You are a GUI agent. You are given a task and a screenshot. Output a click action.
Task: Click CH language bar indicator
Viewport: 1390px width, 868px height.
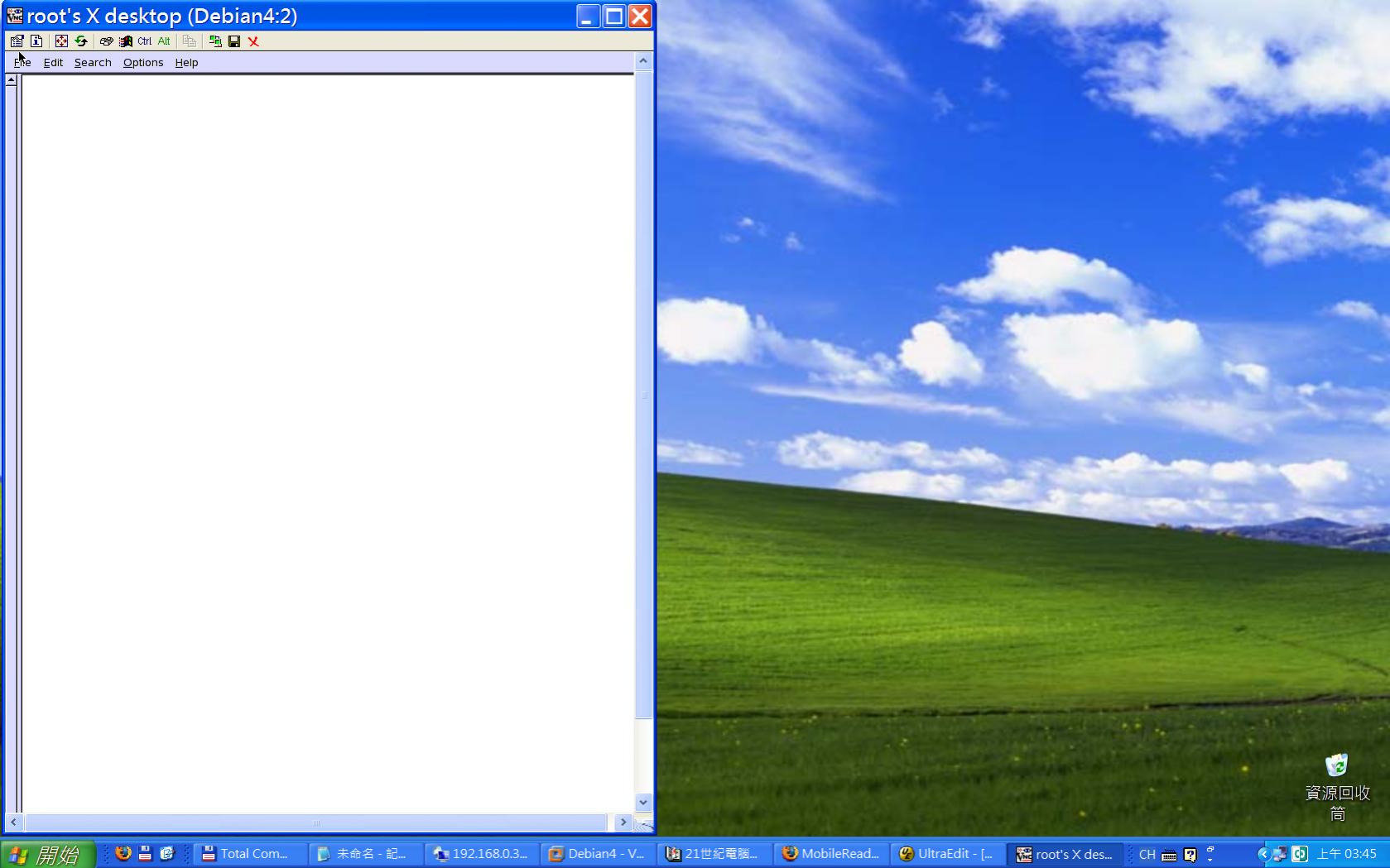pos(1147,854)
